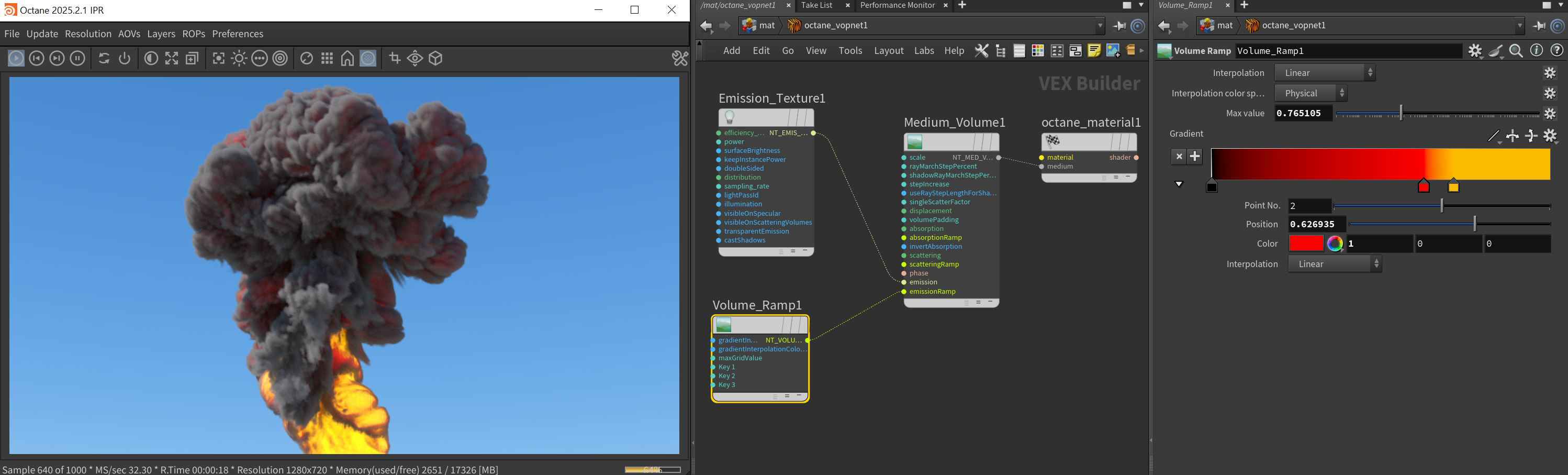The image size is (1568, 475).
Task: Click the power icon in IPR toolbar
Action: coord(125,59)
